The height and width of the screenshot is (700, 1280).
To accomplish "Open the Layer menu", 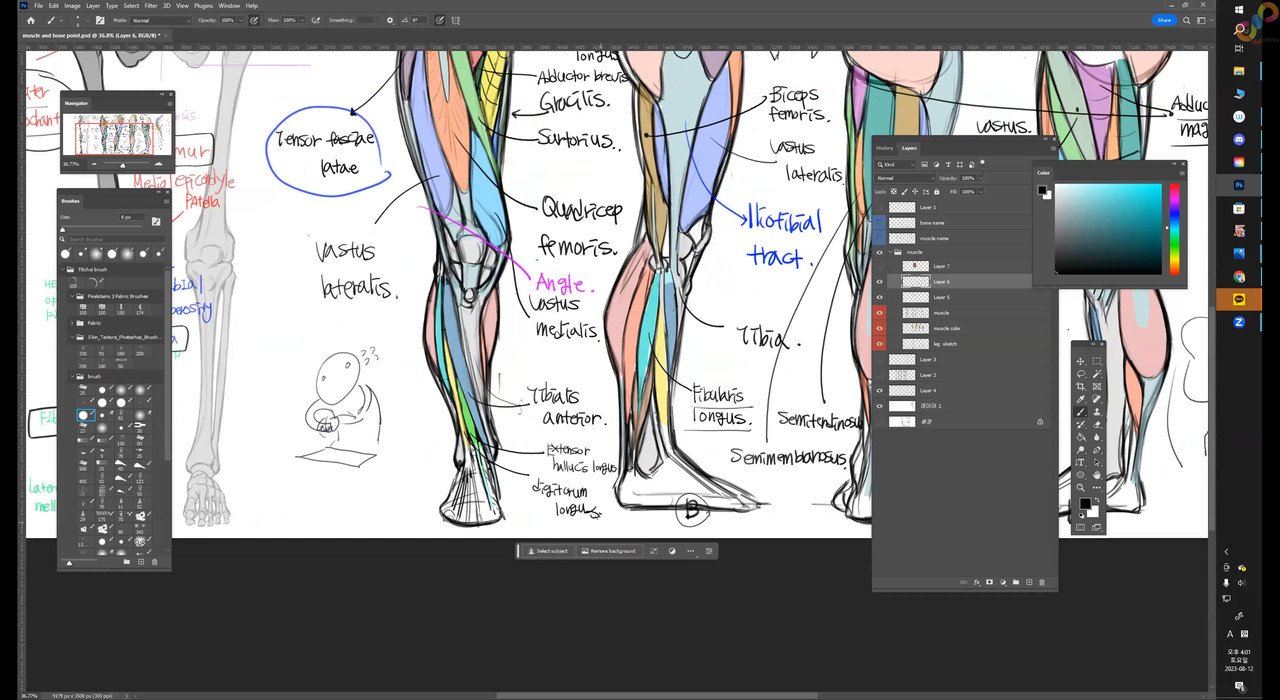I will tap(92, 5).
